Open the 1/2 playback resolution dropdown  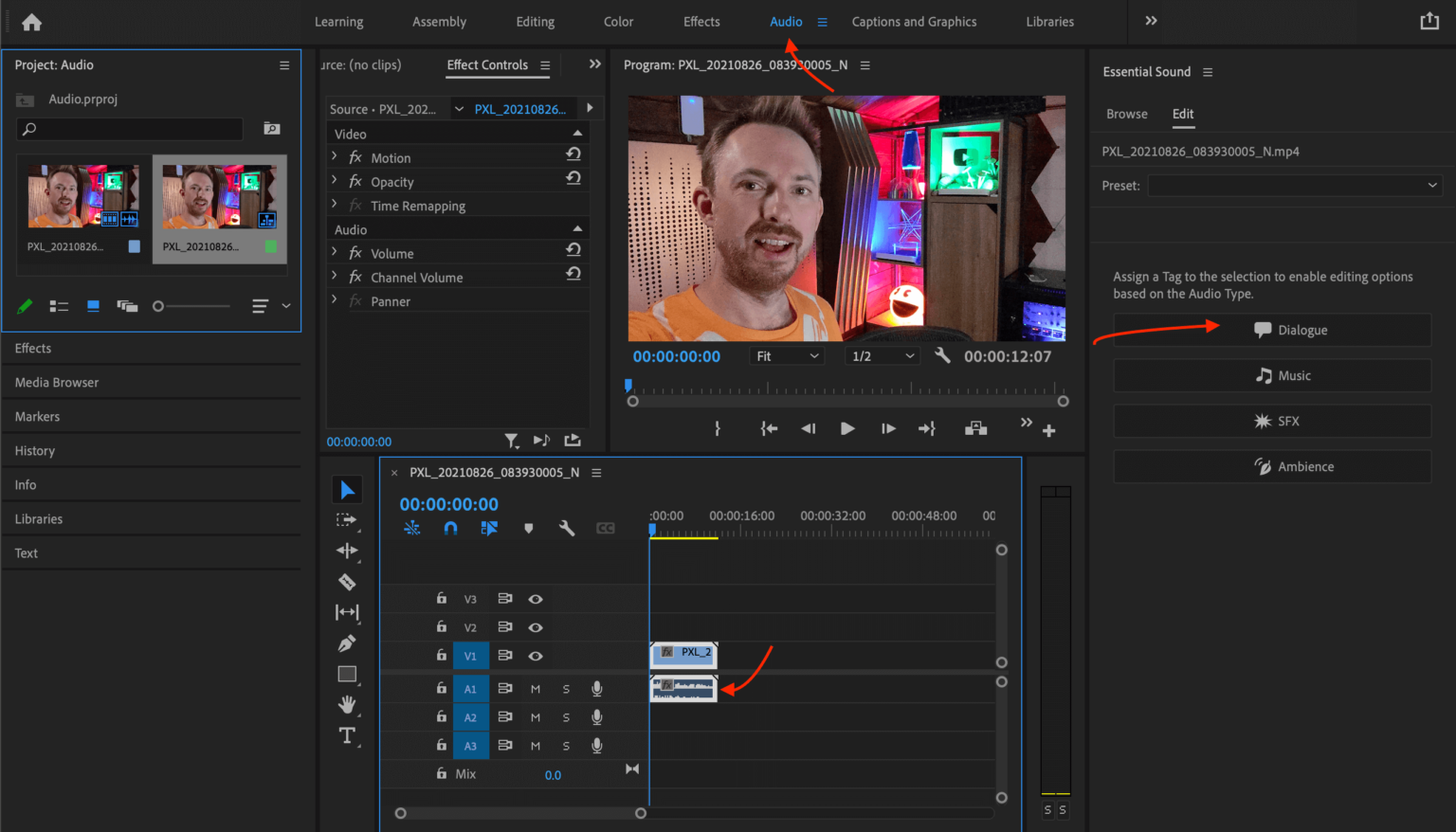tap(883, 356)
